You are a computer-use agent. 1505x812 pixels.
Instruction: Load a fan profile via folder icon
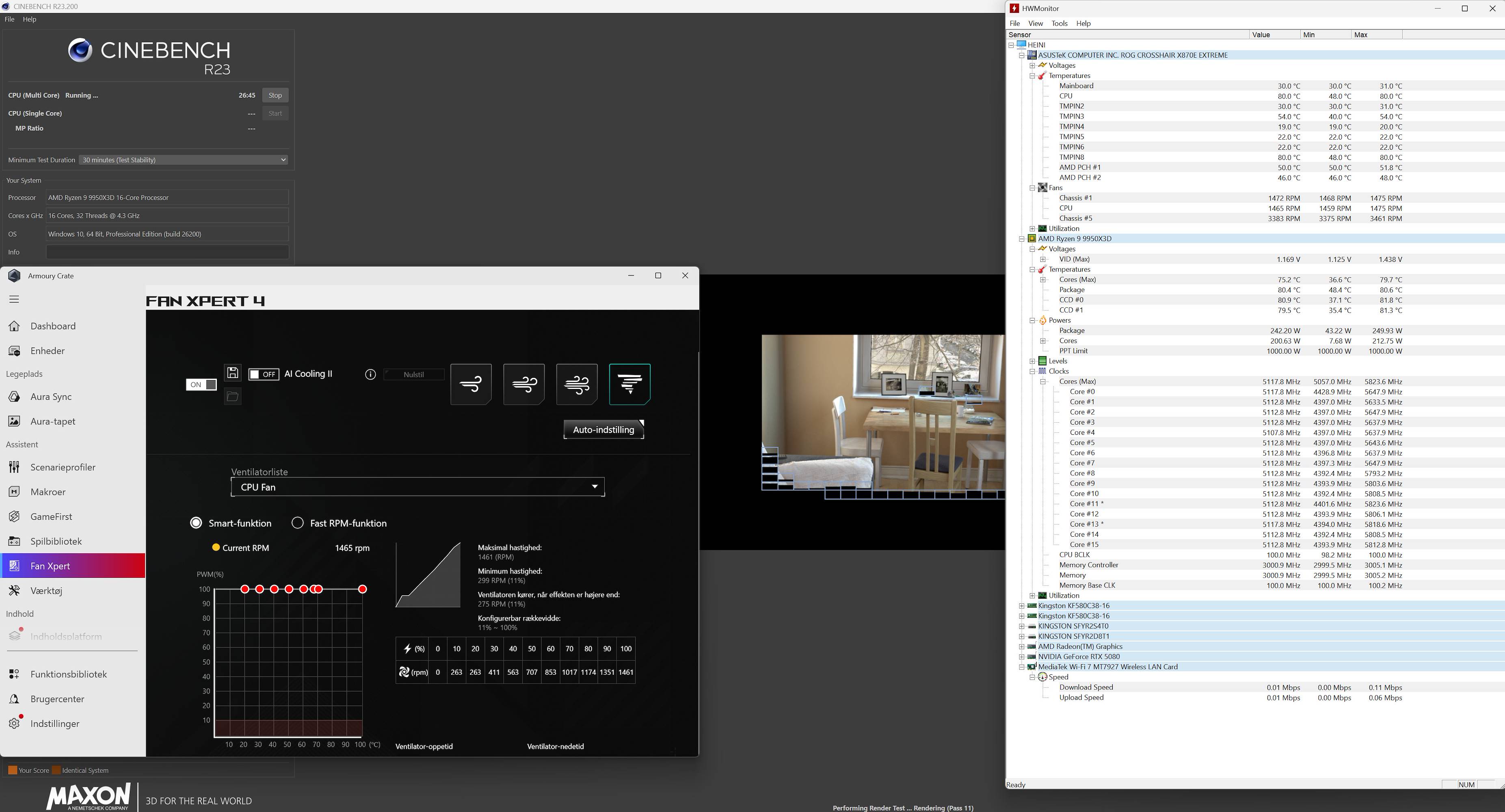point(233,397)
